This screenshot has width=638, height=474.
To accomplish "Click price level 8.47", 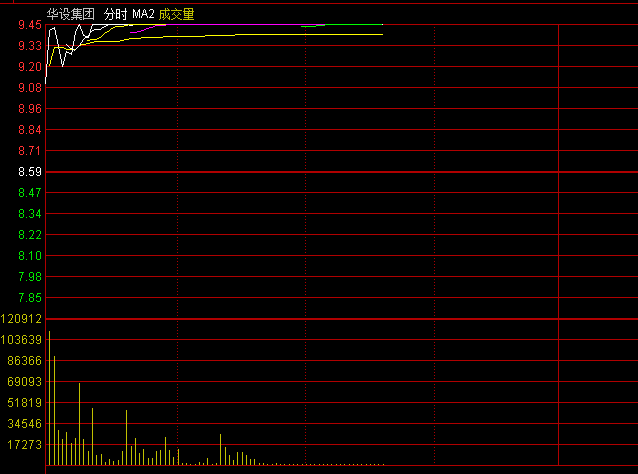I will tap(30, 193).
